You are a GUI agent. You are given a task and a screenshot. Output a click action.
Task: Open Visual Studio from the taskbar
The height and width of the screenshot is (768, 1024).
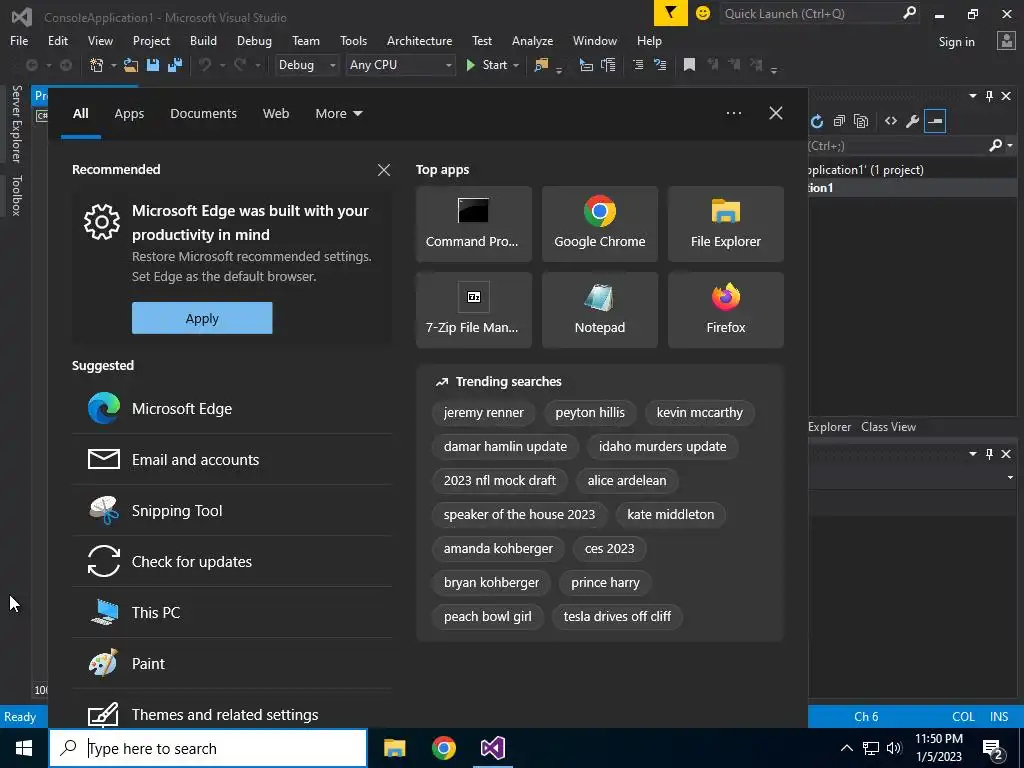pos(492,748)
